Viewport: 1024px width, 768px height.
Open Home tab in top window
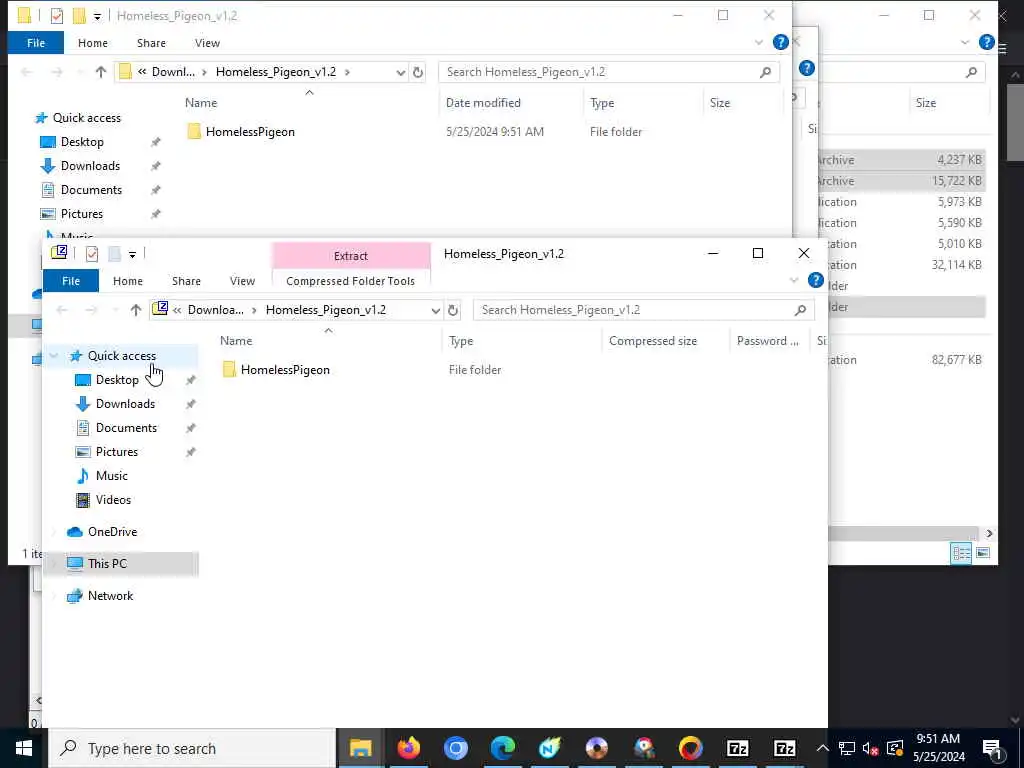[x=93, y=43]
